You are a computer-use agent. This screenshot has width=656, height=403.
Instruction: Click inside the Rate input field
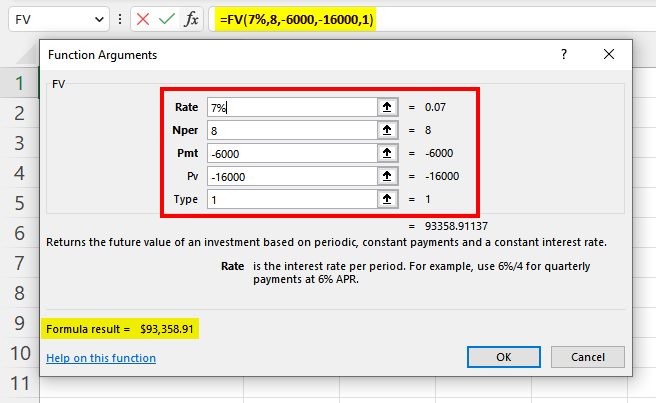point(290,107)
